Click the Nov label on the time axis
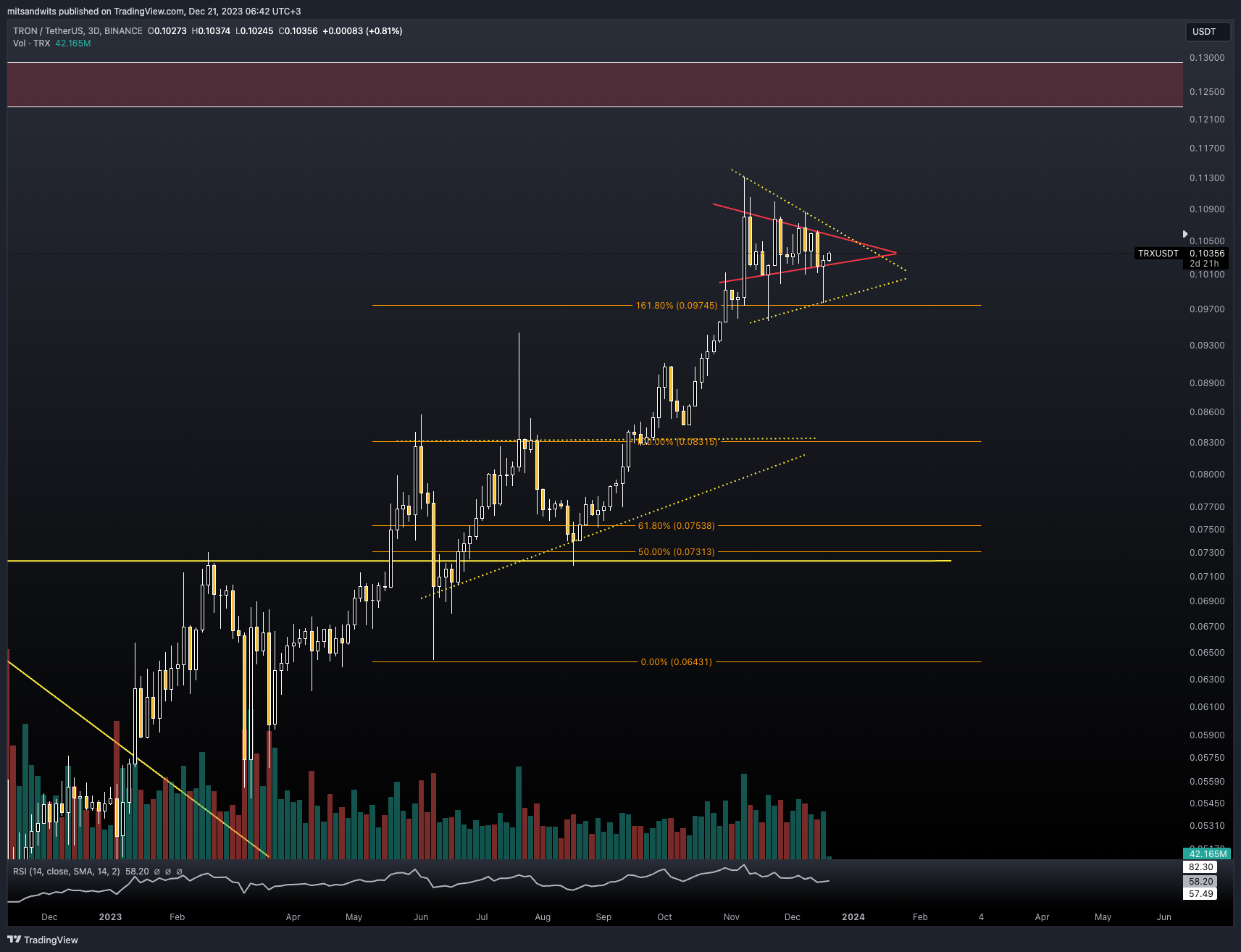 [x=732, y=917]
